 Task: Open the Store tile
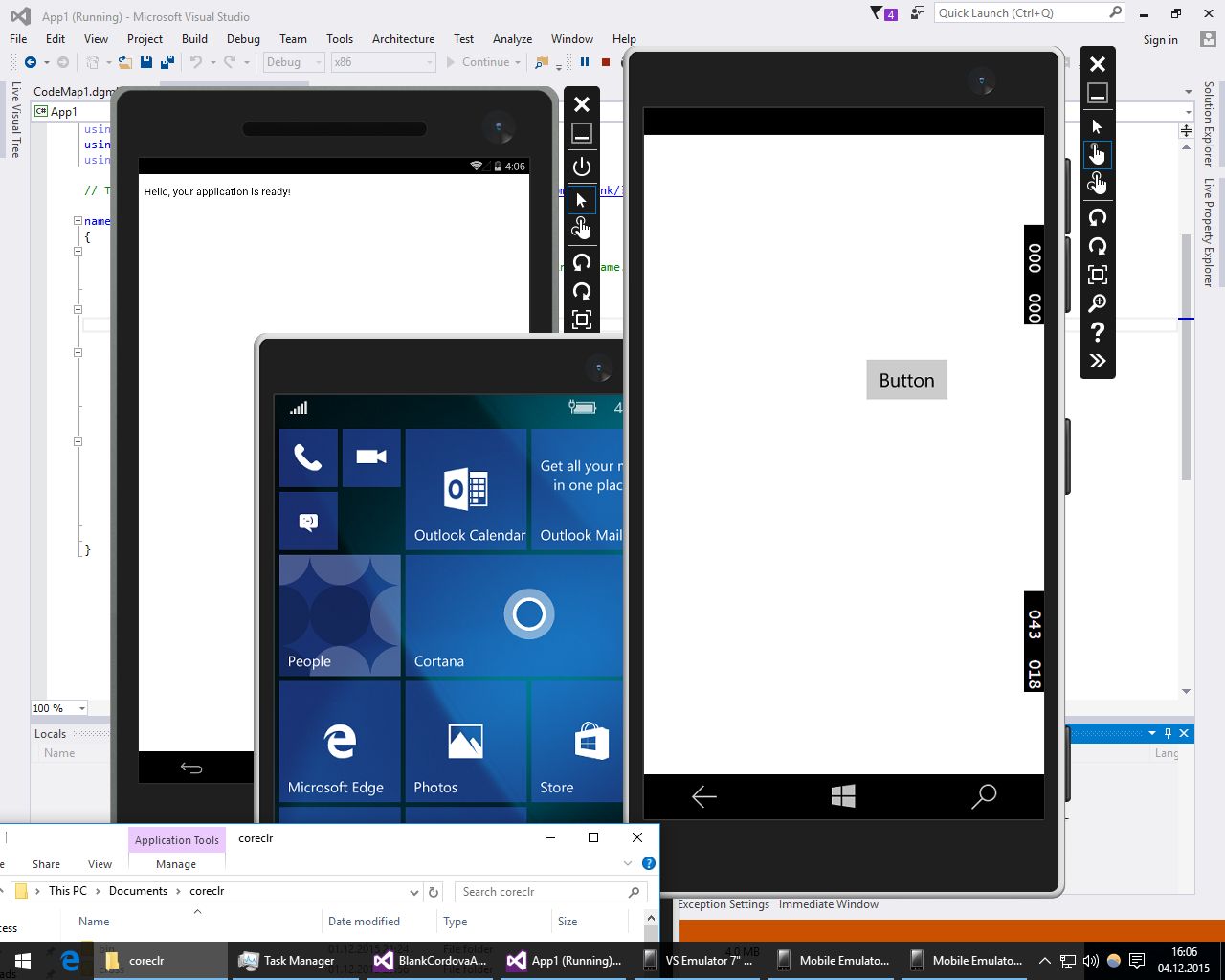coord(577,742)
